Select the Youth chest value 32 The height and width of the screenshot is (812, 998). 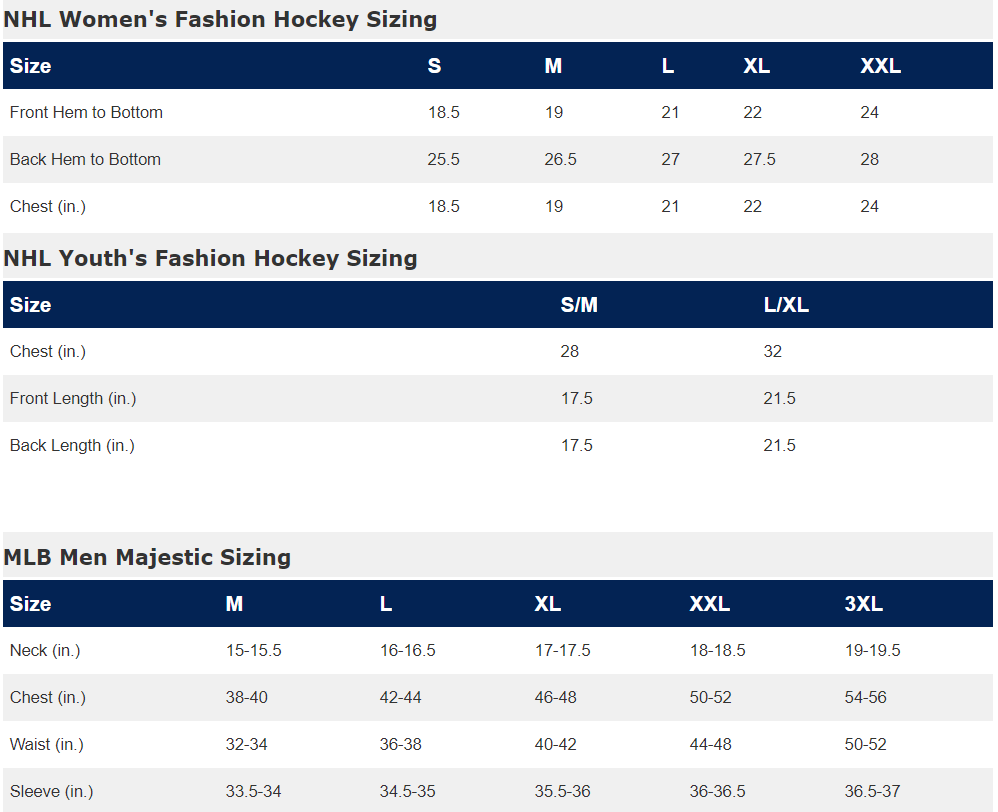pyautogui.click(x=772, y=351)
